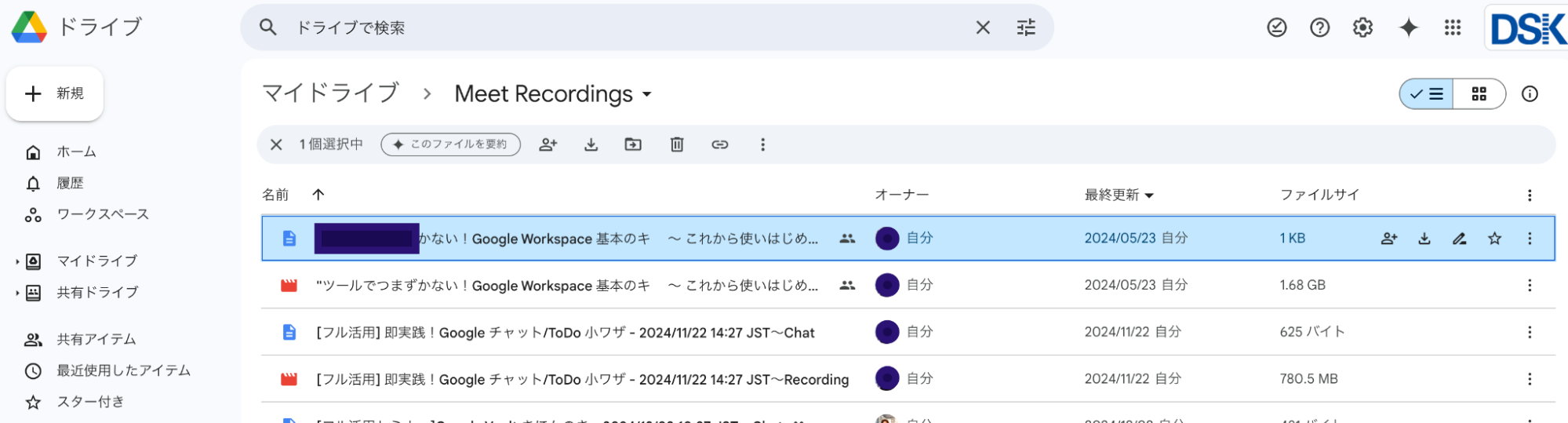Open 共有ドライブ in the sidebar
Image resolution: width=1568 pixels, height=423 pixels.
(97, 292)
